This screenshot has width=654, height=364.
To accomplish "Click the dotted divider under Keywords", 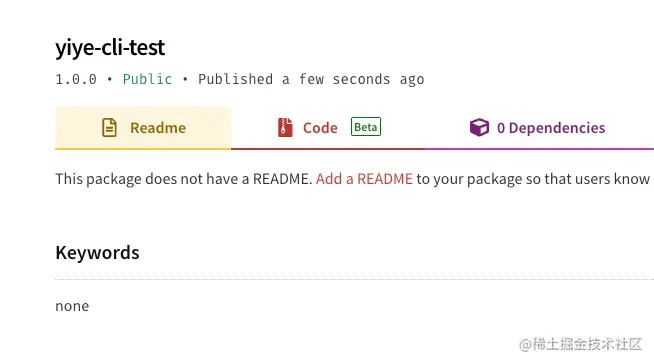I will click(x=355, y=279).
